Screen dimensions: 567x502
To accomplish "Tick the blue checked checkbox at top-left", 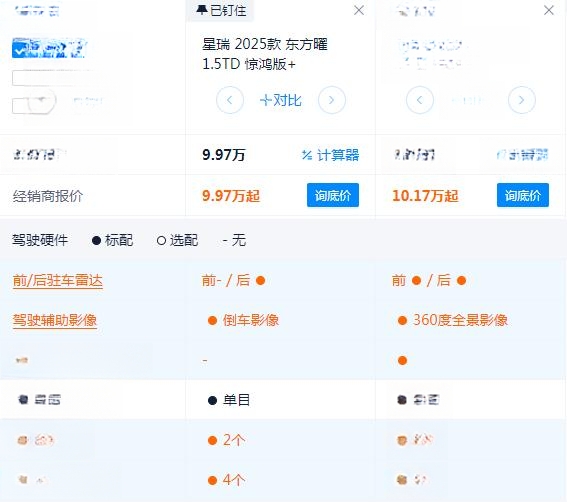I will [x=19, y=50].
